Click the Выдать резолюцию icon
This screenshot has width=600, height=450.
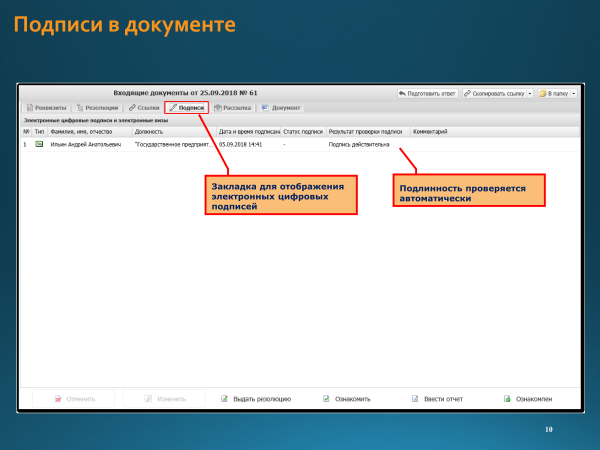tap(223, 399)
